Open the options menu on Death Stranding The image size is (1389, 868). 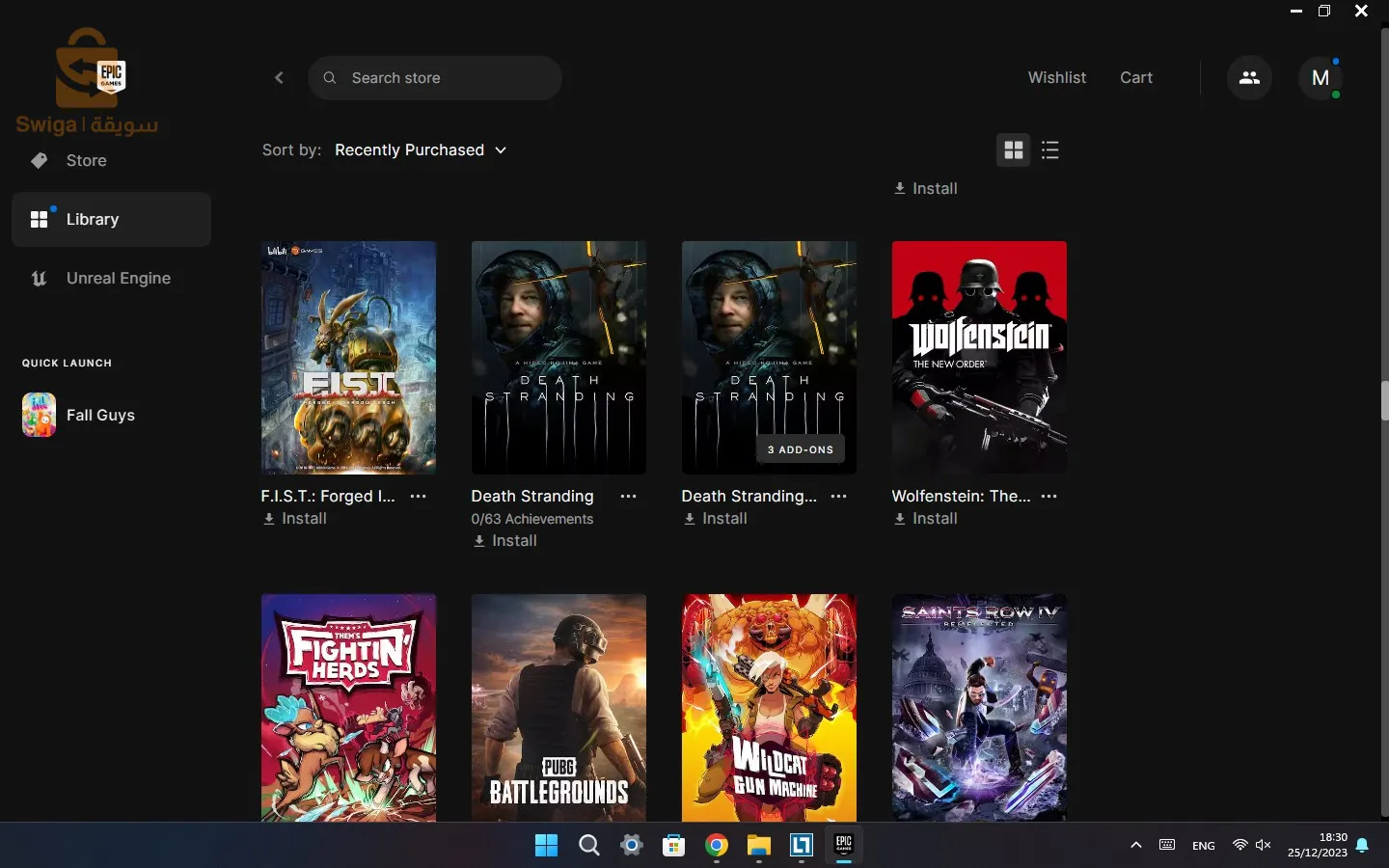tap(628, 497)
